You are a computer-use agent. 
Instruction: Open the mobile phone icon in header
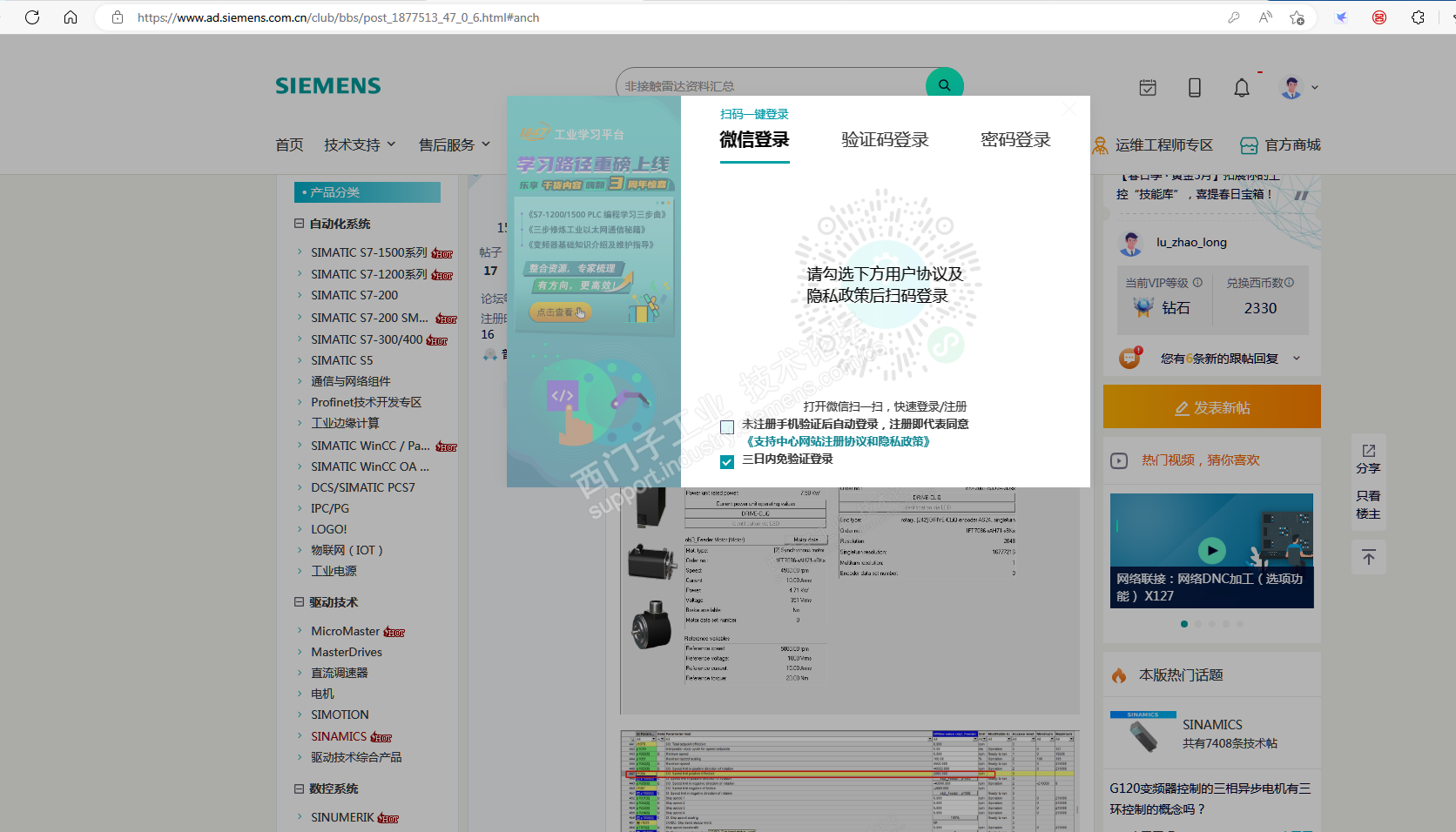coord(1195,87)
